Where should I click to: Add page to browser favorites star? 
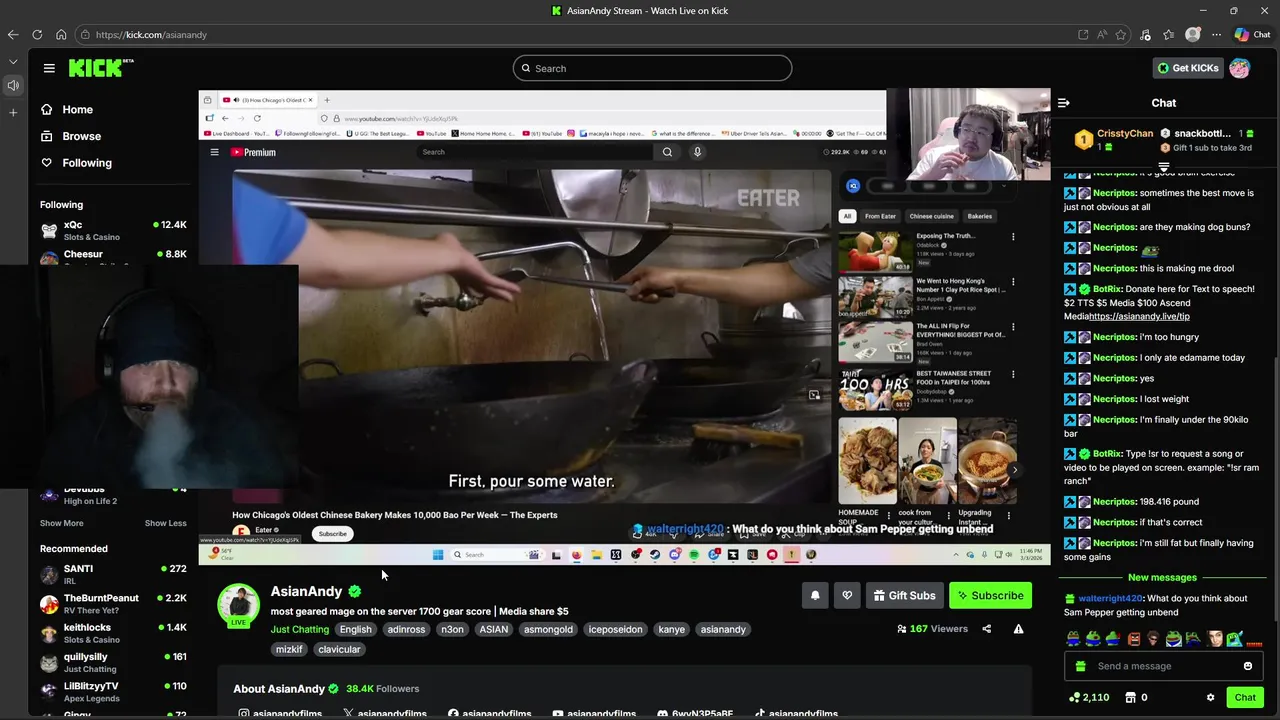point(1121,35)
